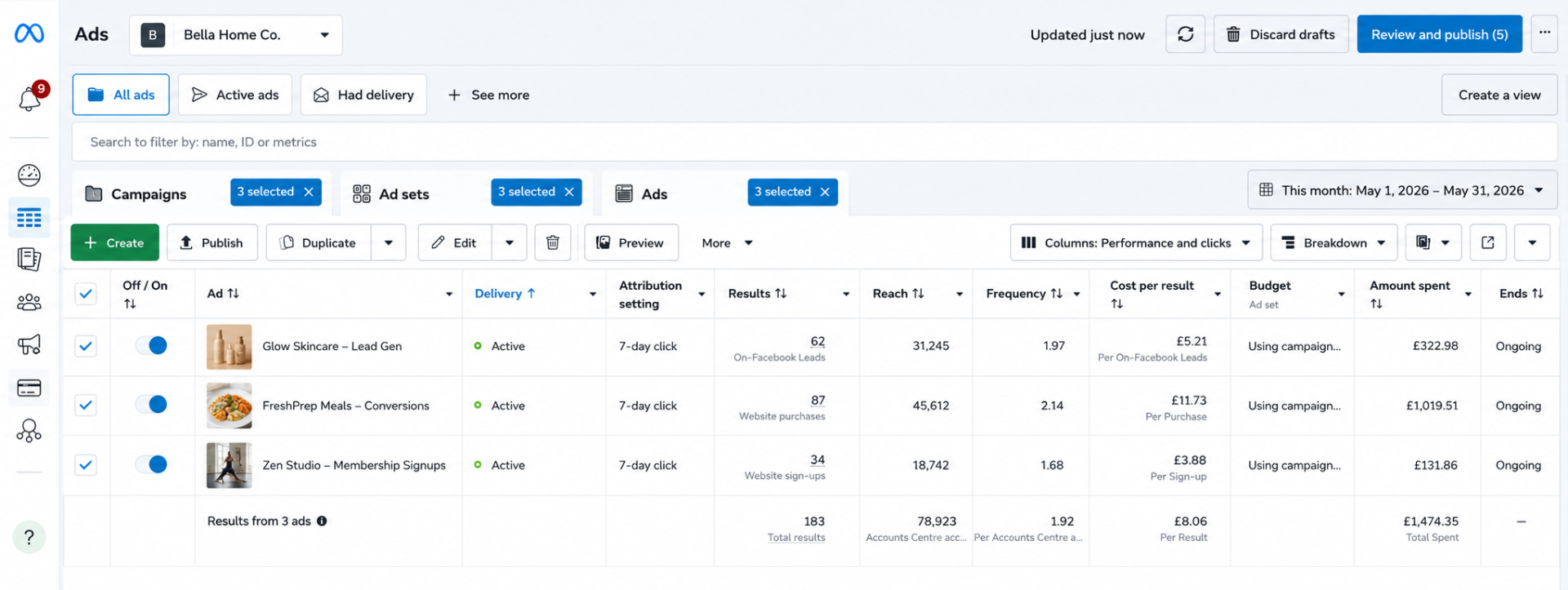This screenshot has height=590, width=1568.
Task: Switch to the Active ads view
Action: tap(235, 95)
